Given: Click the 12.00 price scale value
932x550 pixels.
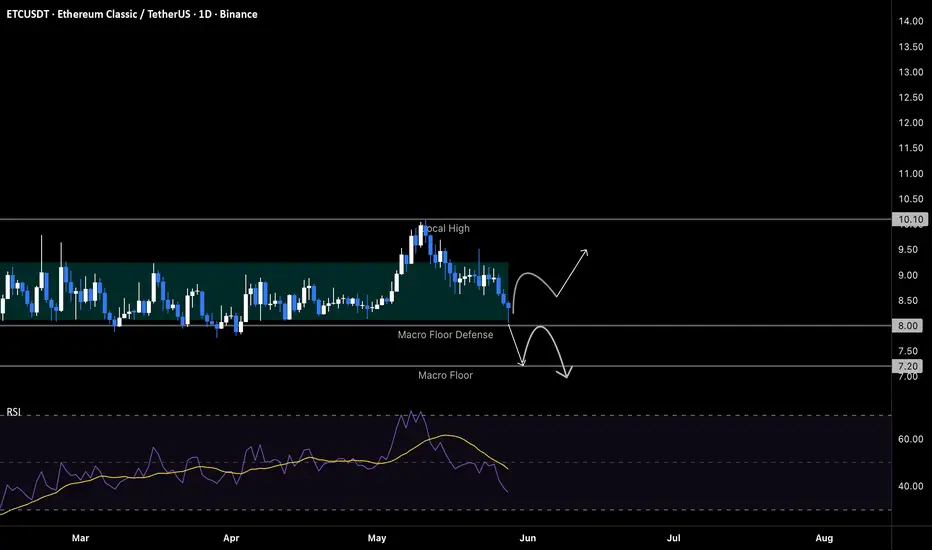Looking at the screenshot, I should pyautogui.click(x=911, y=123).
